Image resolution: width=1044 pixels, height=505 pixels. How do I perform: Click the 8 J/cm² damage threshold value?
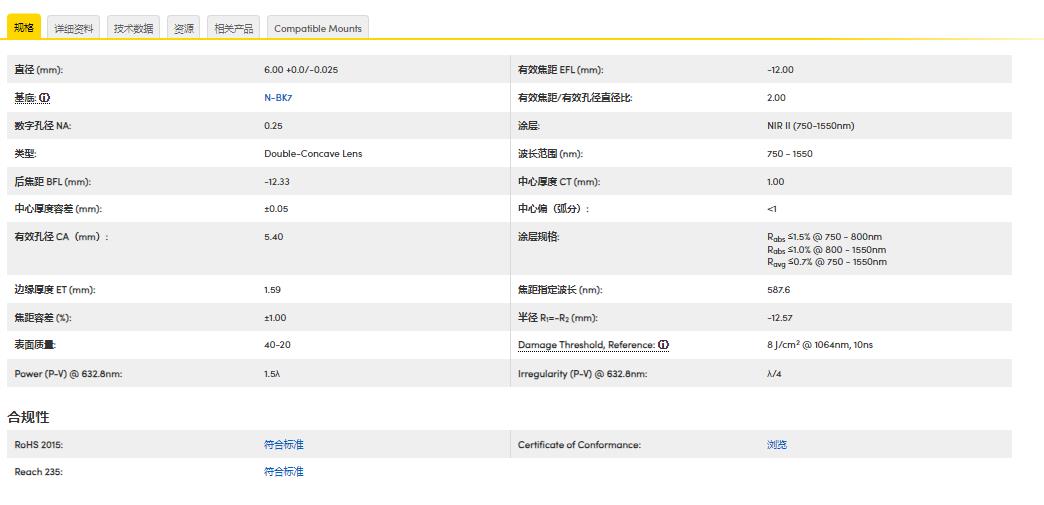click(x=817, y=345)
